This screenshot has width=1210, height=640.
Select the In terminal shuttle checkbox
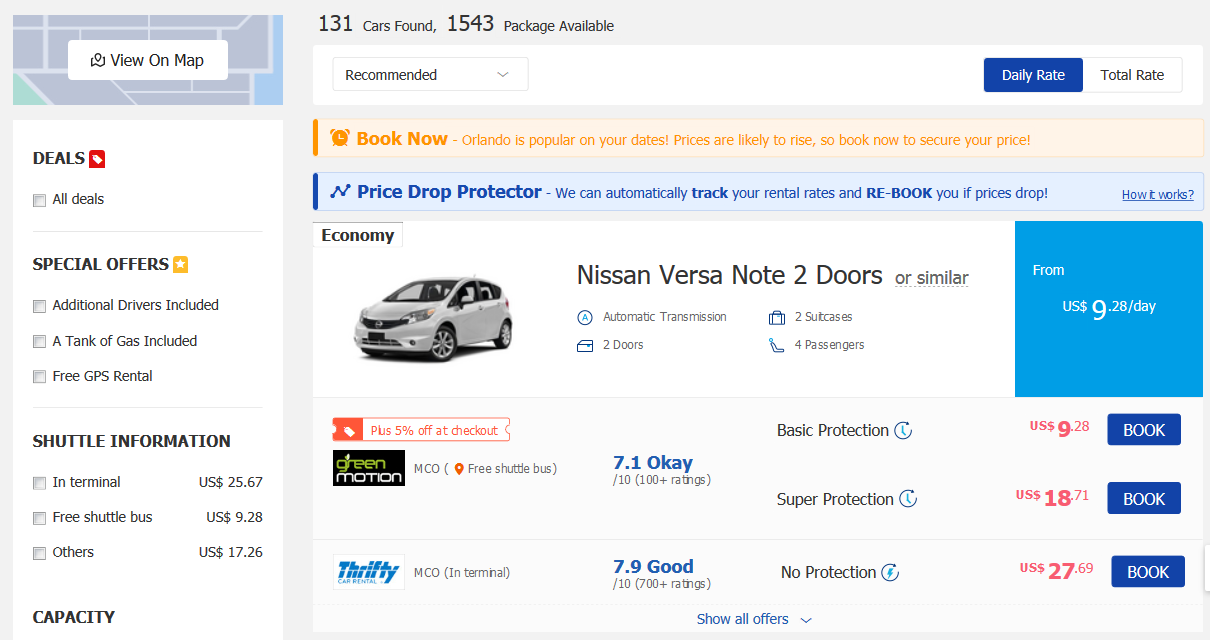click(x=40, y=483)
